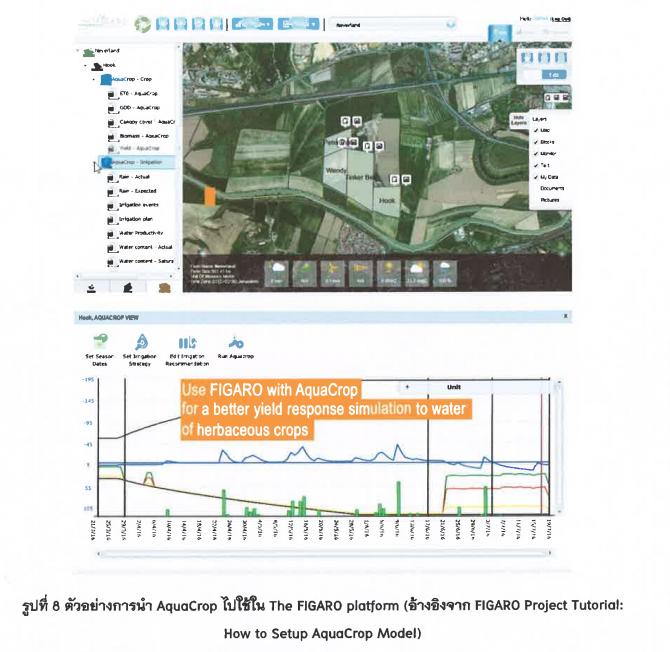Click the Wendy field label on map
Image resolution: width=670 pixels, height=652 pixels.
[x=336, y=170]
